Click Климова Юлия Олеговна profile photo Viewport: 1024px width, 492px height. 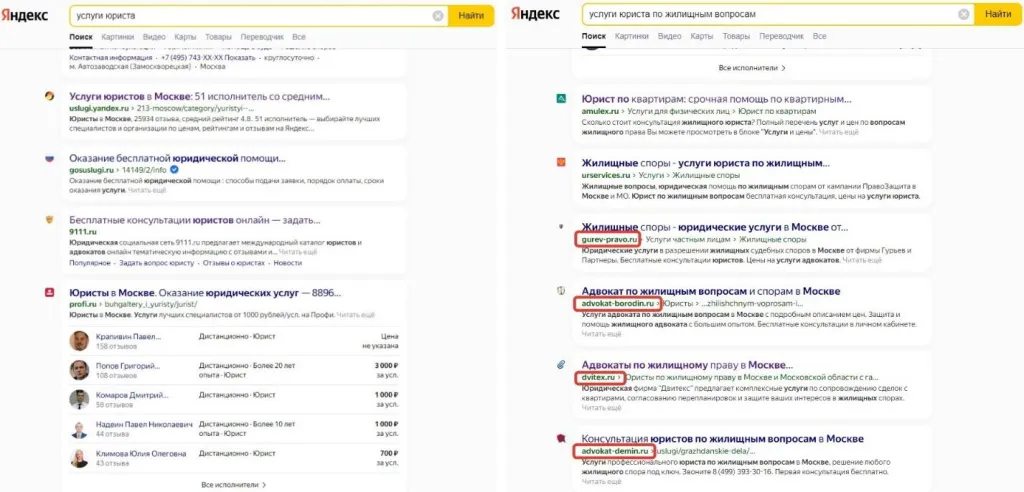click(80, 458)
